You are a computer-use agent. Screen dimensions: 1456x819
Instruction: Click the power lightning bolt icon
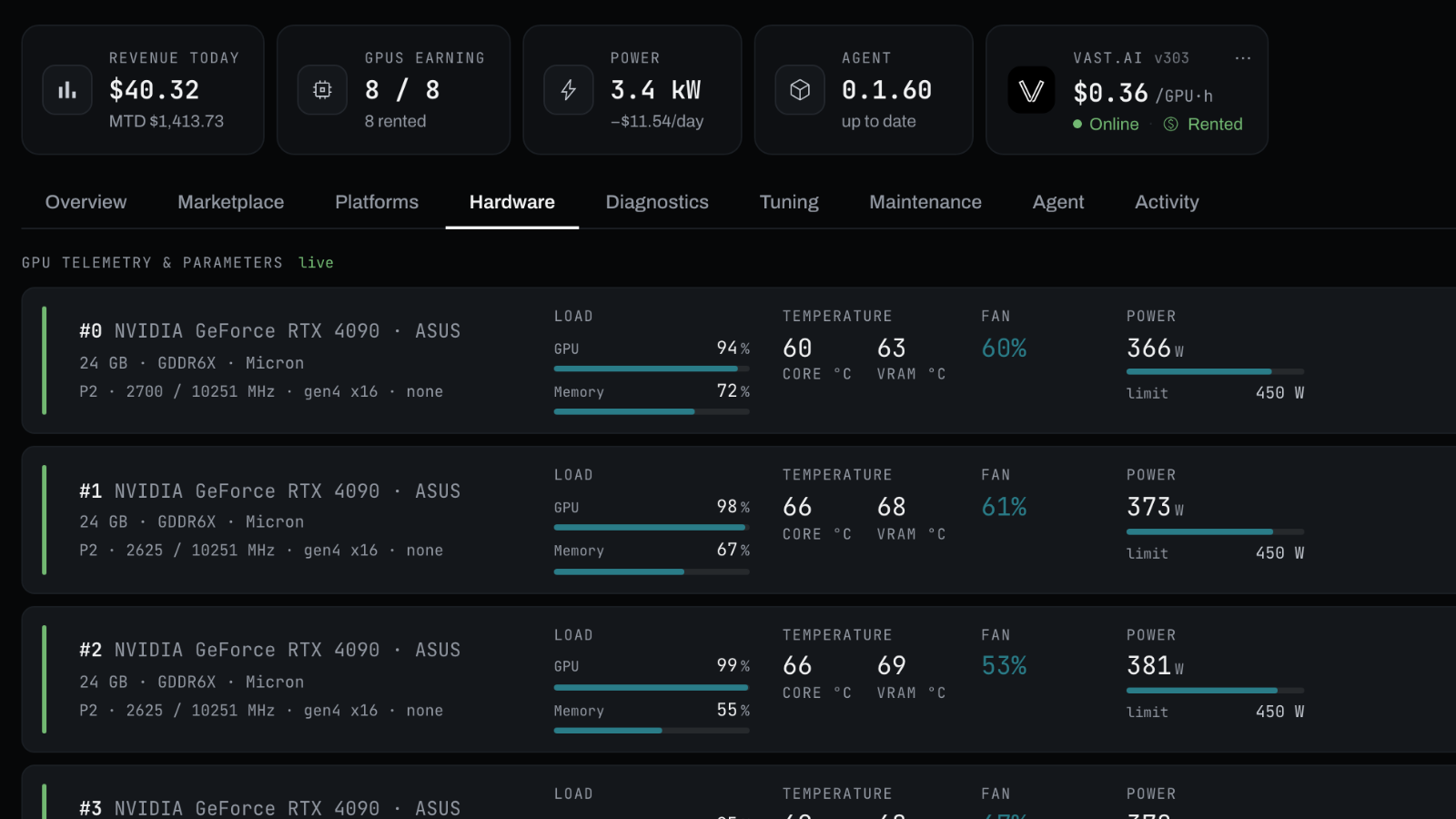568,90
